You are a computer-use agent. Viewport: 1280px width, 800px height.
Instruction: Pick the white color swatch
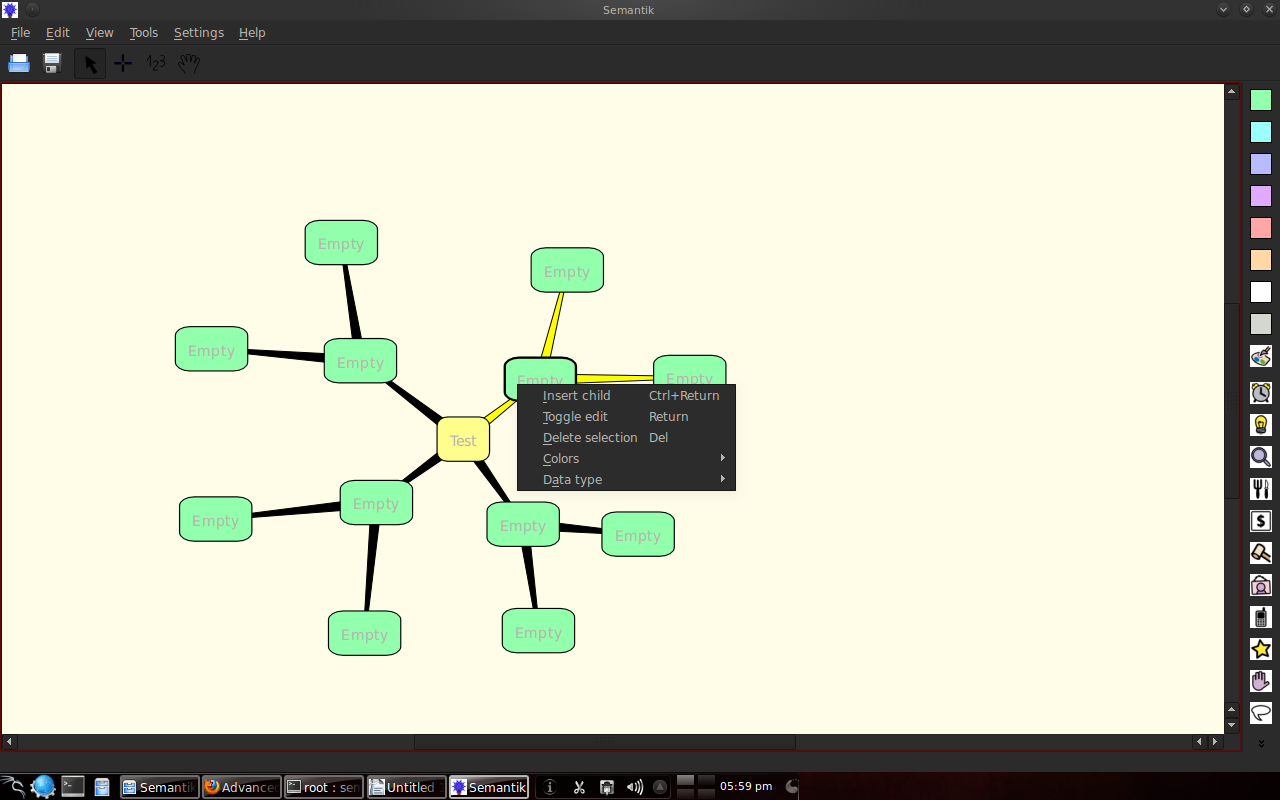pyautogui.click(x=1261, y=292)
